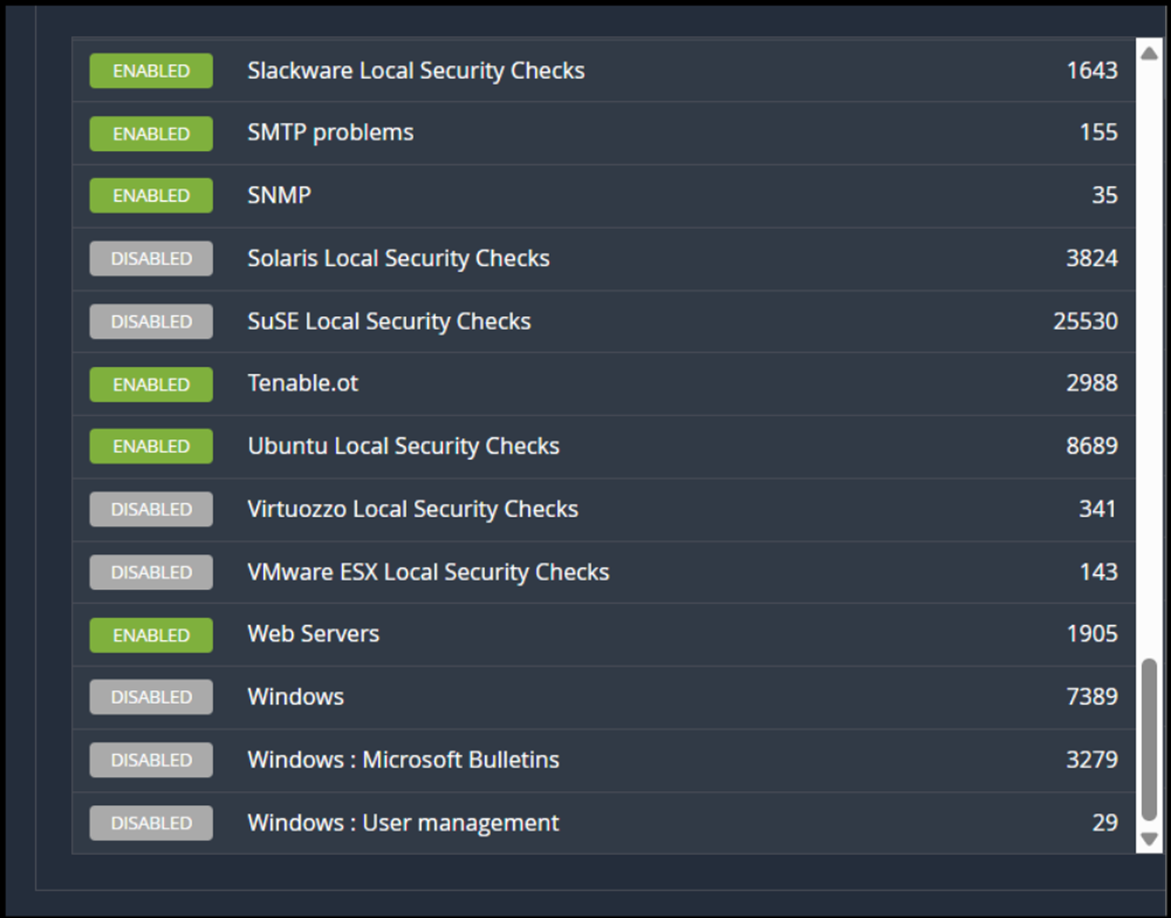
Task: Disable Ubuntu Local Security Checks
Action: (x=151, y=446)
